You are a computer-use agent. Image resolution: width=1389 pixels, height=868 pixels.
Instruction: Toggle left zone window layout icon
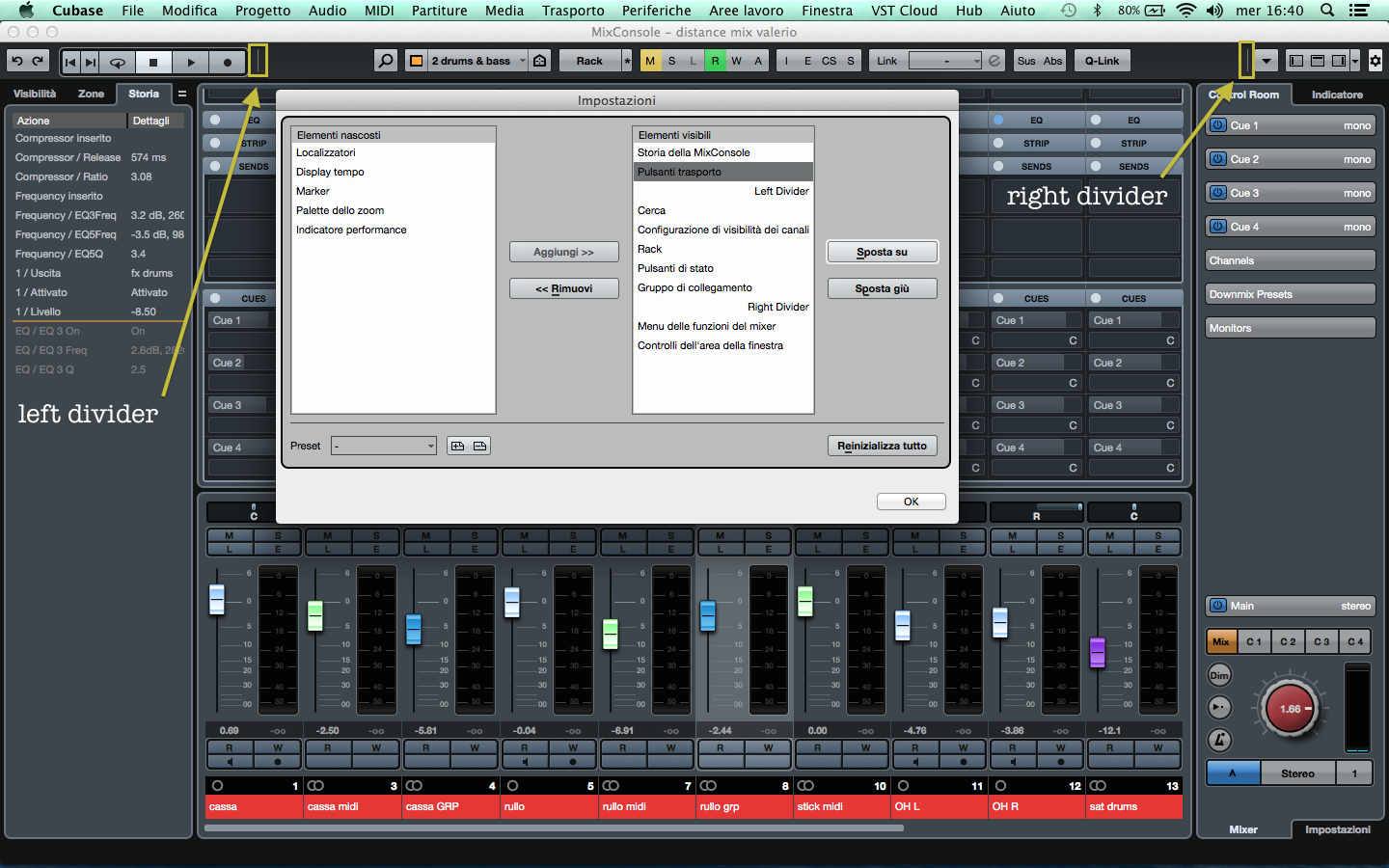coord(1296,61)
